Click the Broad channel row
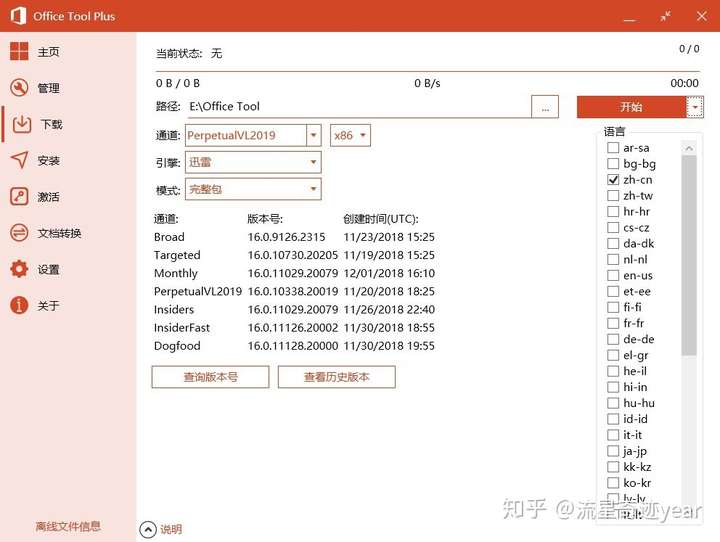Image resolution: width=720 pixels, height=542 pixels. [x=294, y=237]
